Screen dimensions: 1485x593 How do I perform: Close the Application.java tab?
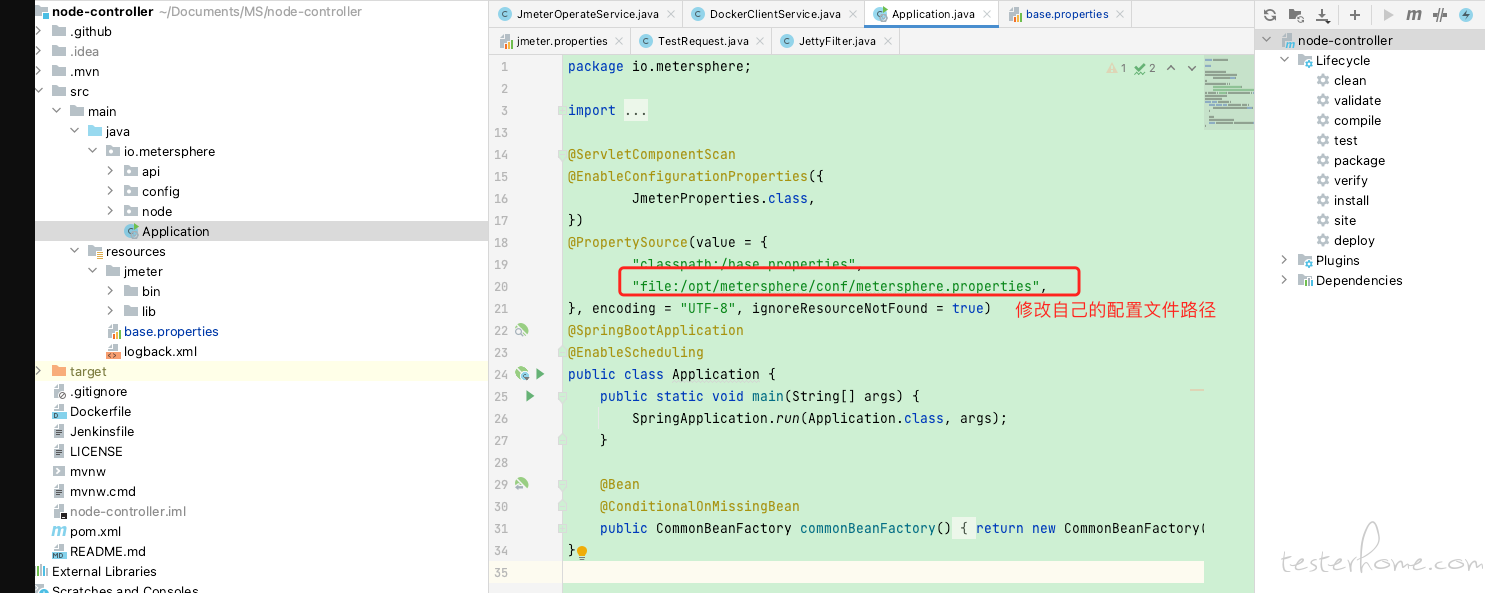coord(987,14)
